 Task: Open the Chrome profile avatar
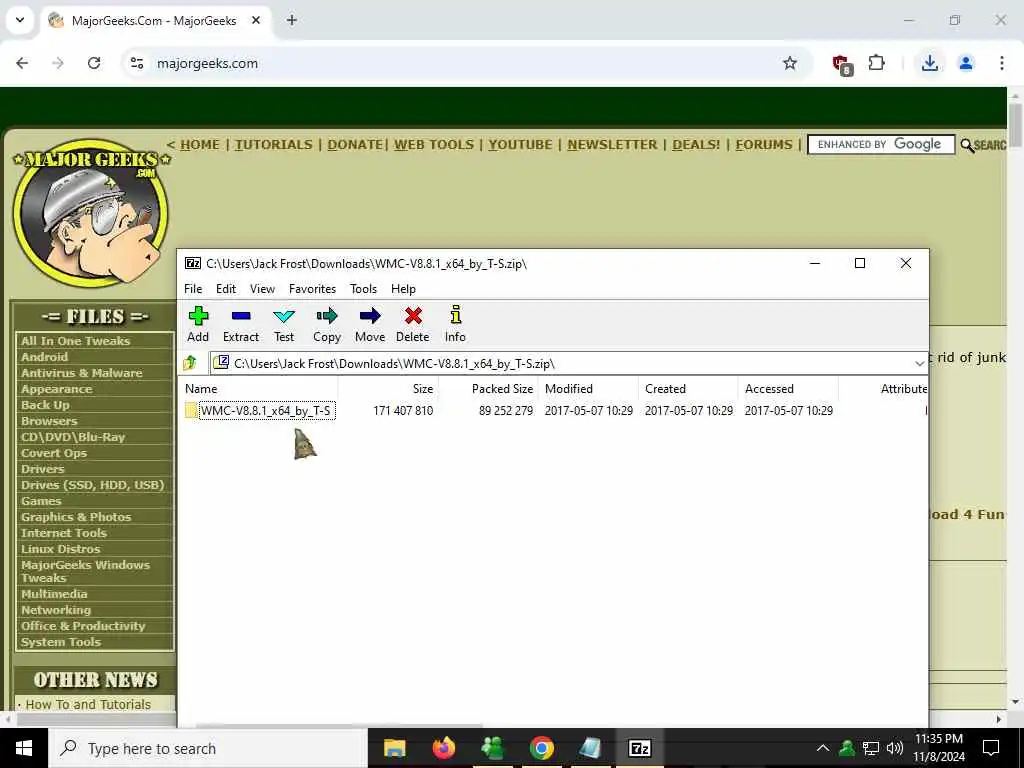(x=966, y=63)
